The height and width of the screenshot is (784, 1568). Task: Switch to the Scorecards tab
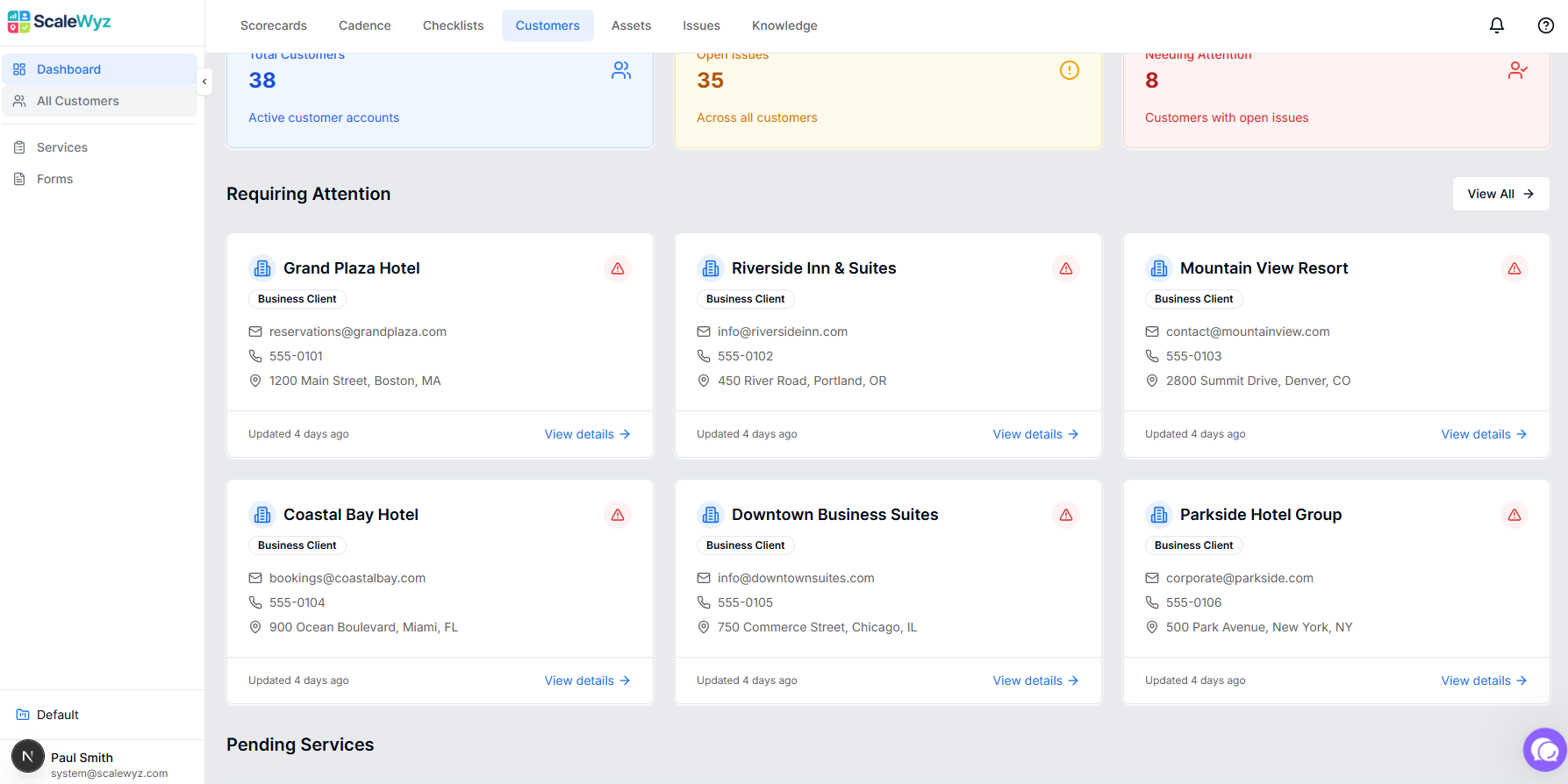(274, 25)
